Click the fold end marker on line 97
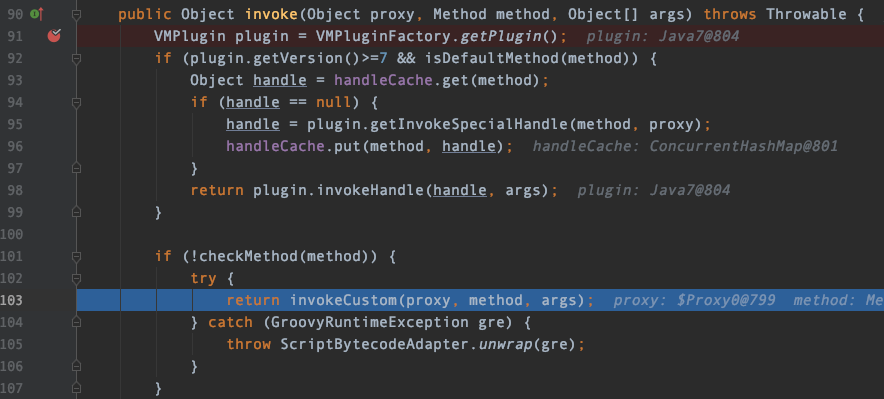This screenshot has width=884, height=399. [77, 168]
